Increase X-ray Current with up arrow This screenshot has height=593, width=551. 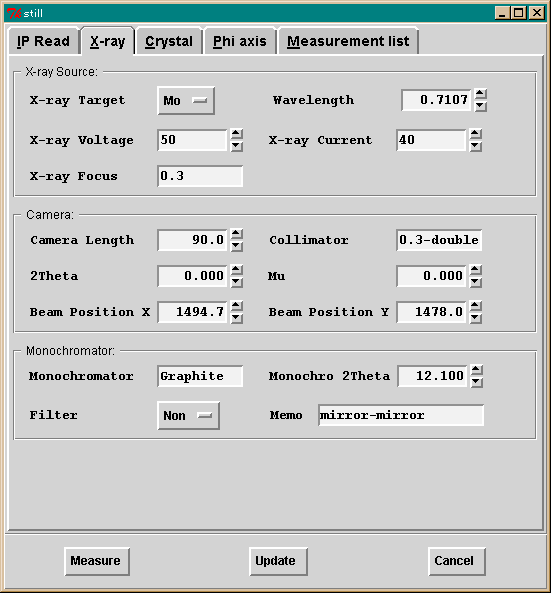coord(476,134)
